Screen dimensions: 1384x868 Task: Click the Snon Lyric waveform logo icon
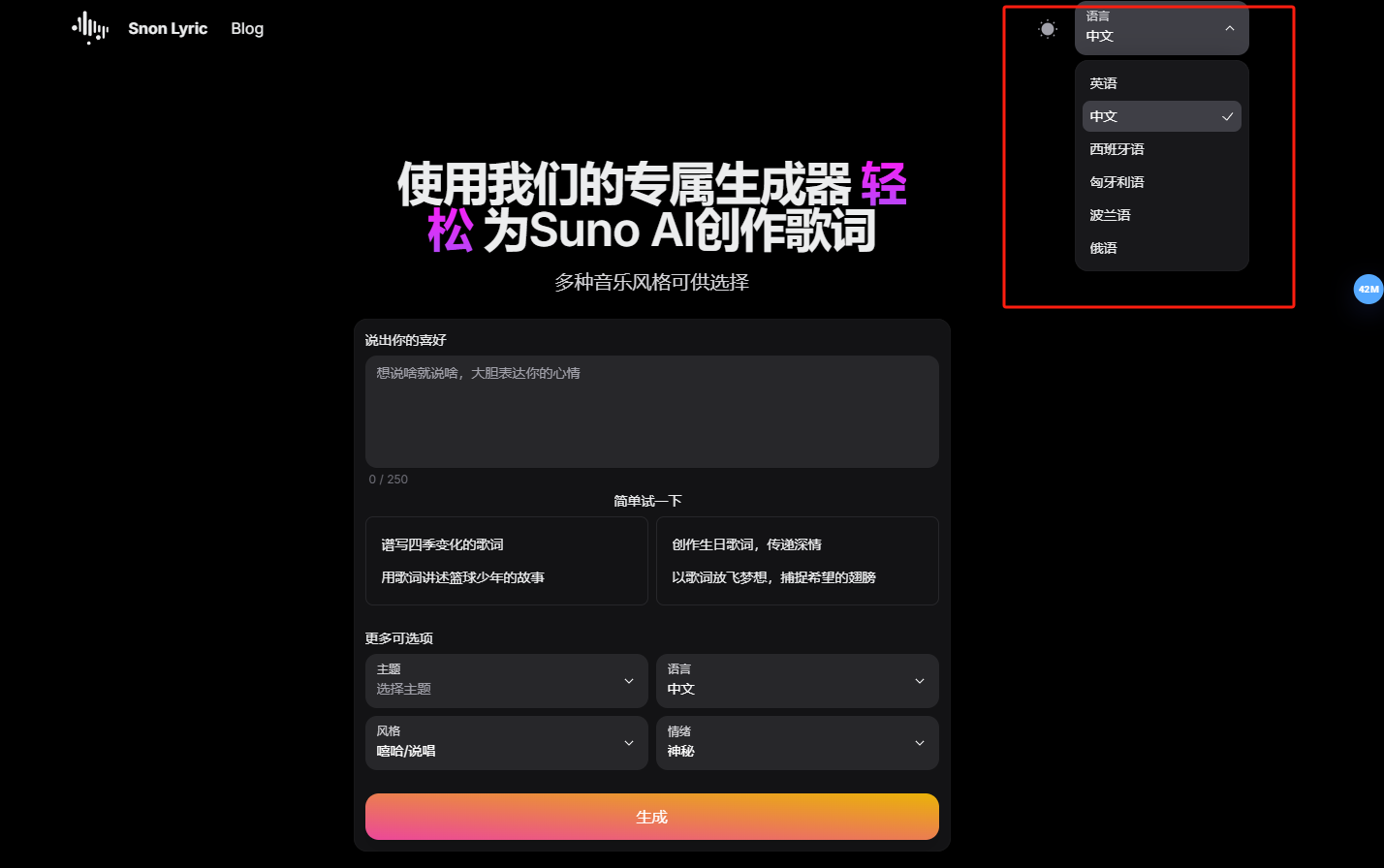tap(90, 28)
